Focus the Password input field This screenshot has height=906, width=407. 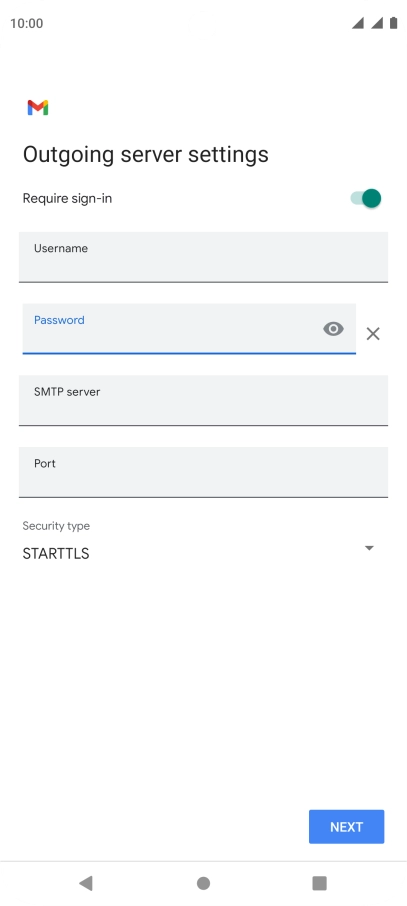[189, 328]
